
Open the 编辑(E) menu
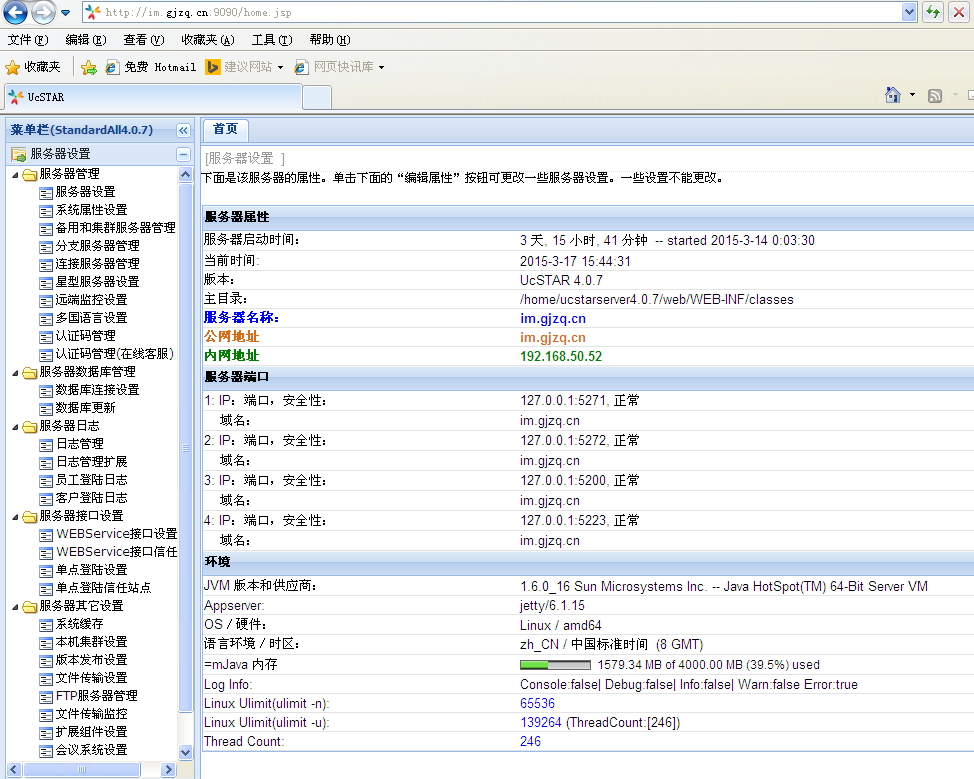tap(86, 40)
